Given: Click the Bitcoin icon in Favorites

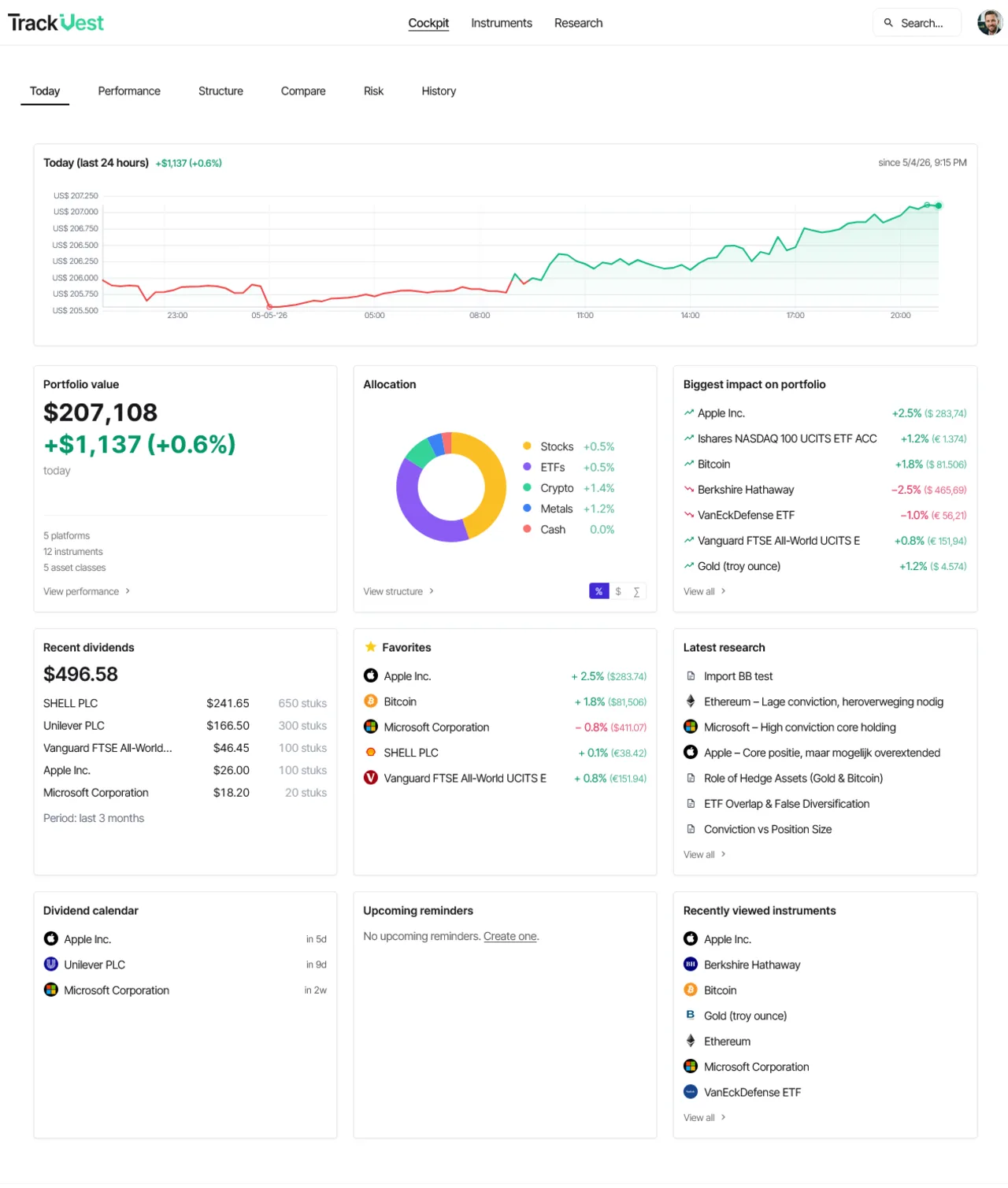Looking at the screenshot, I should tap(370, 701).
